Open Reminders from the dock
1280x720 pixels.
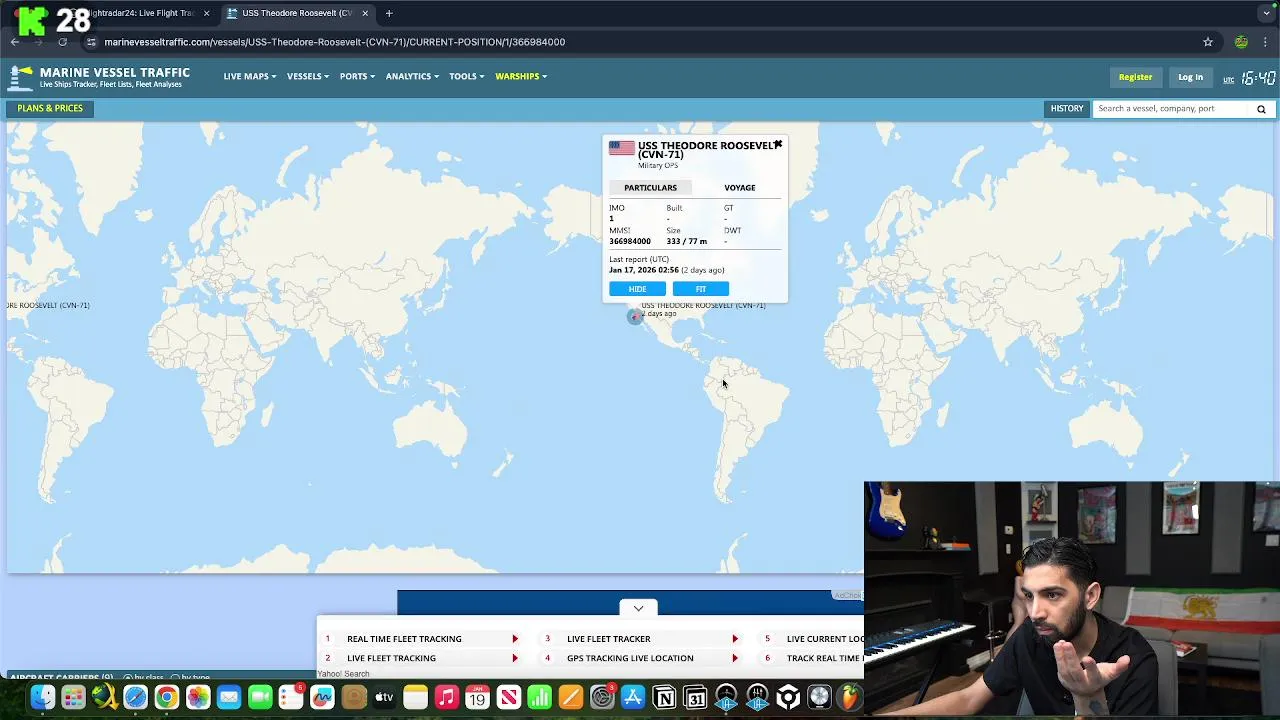pyautogui.click(x=291, y=697)
